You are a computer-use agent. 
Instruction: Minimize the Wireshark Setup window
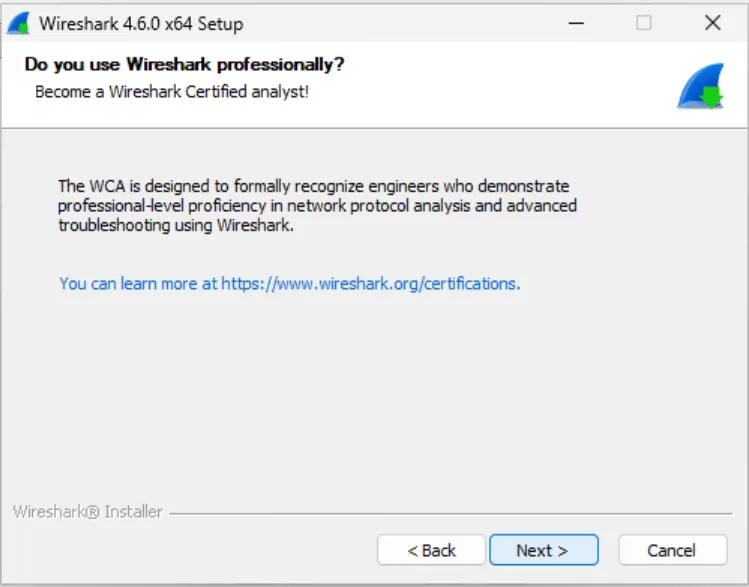pyautogui.click(x=574, y=23)
